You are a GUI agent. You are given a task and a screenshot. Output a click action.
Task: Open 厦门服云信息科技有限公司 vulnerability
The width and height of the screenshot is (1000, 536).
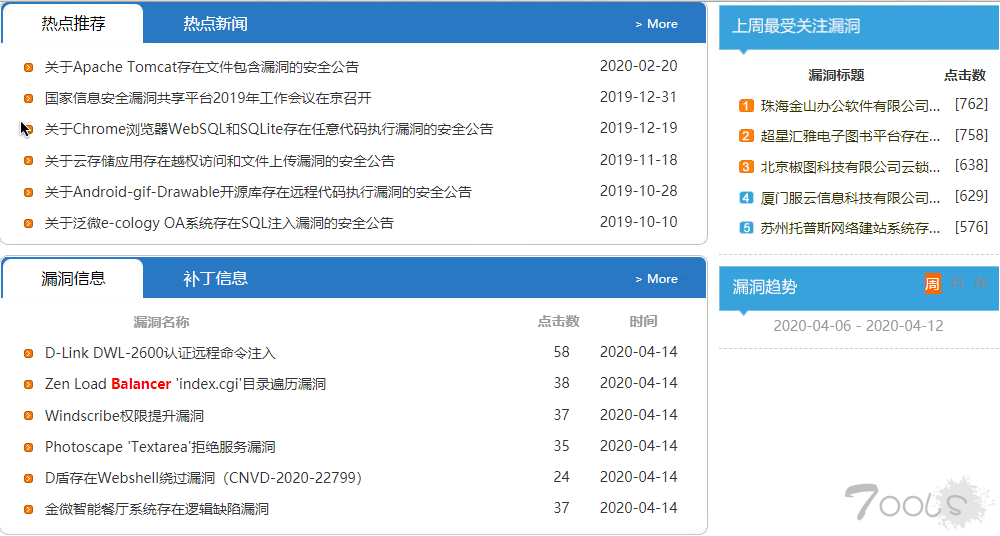[x=850, y=198]
